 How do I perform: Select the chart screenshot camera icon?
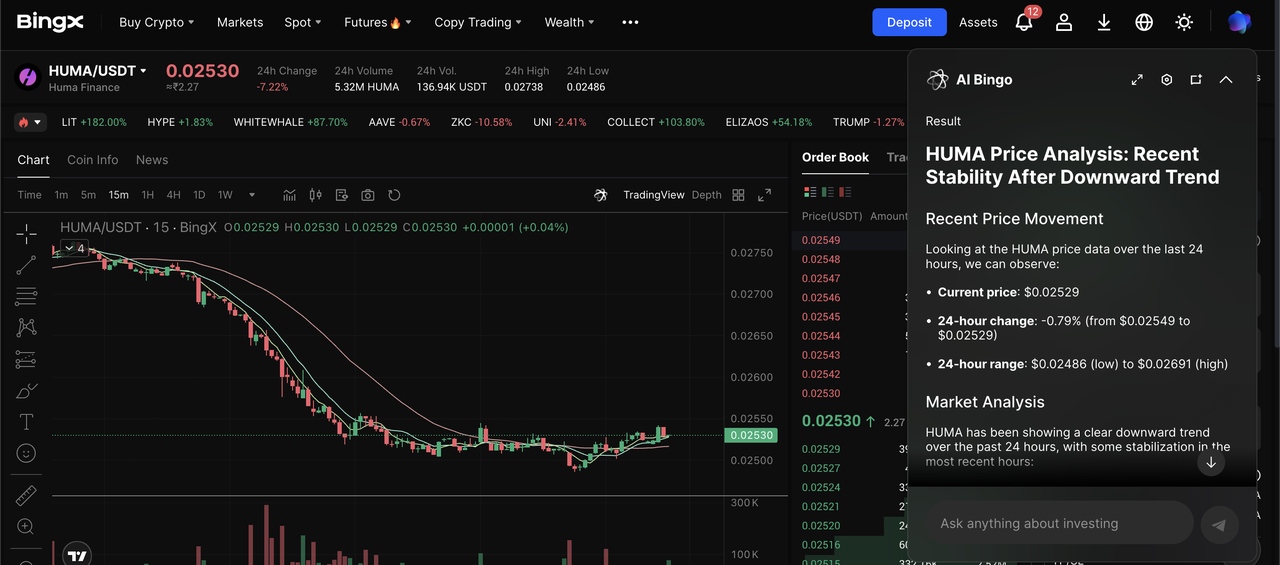(x=368, y=195)
